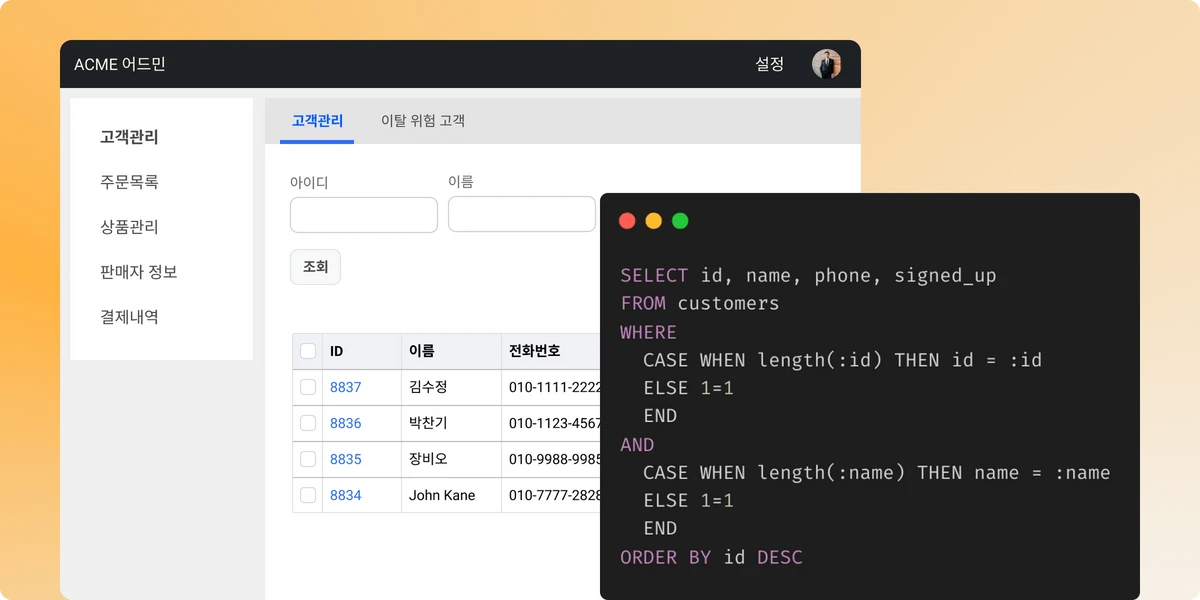Click the red close dot on code window
1200x600 pixels.
tap(627, 221)
